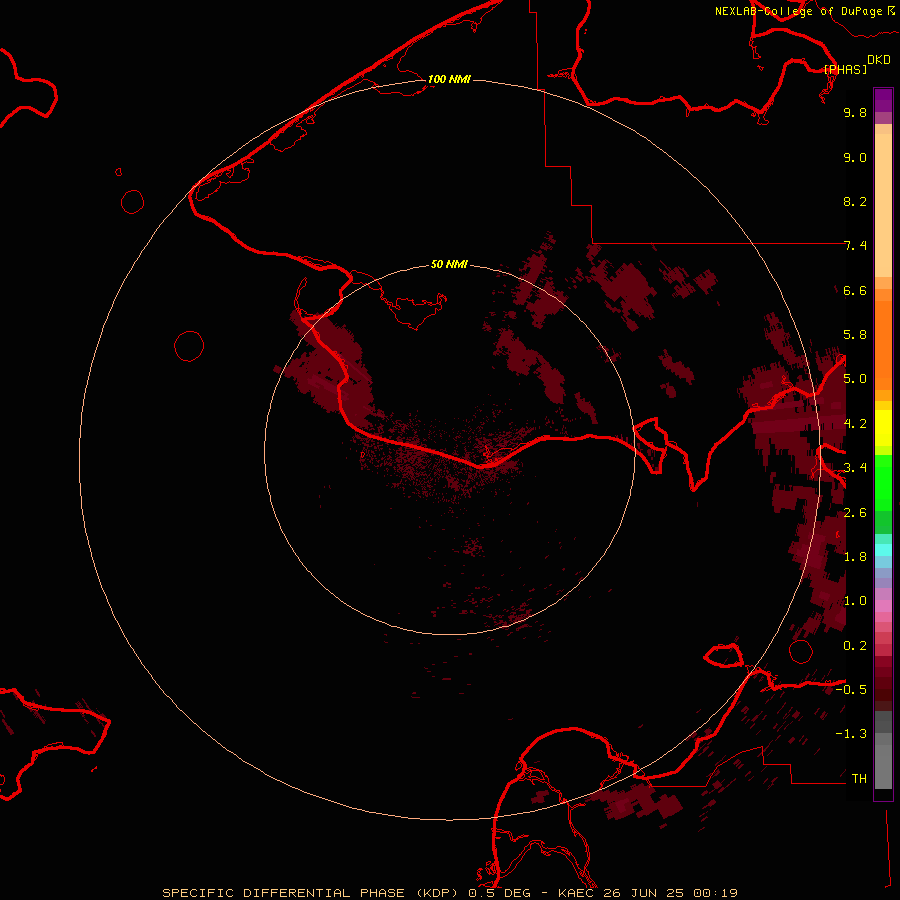Click the 100 NMI range ring label

click(449, 79)
